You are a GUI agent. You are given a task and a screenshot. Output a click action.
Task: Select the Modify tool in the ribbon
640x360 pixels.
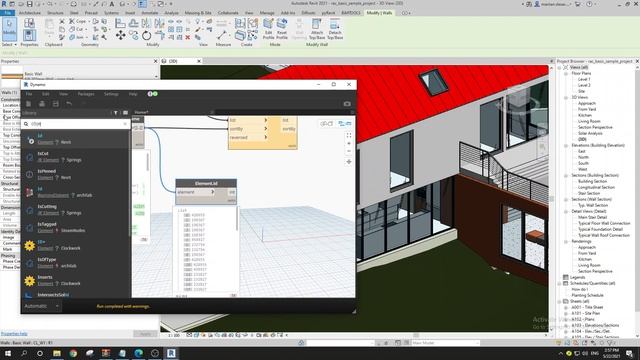(x=9, y=29)
